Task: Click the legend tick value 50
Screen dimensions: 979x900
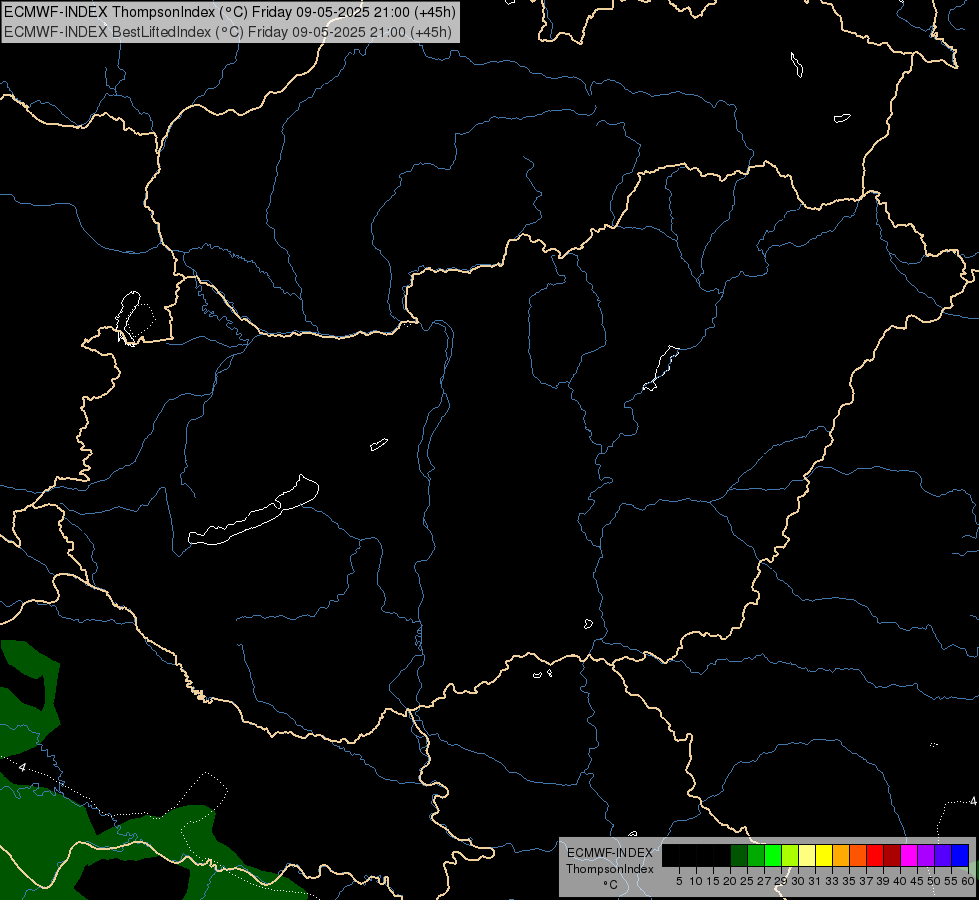Action: pyautogui.click(x=933, y=881)
